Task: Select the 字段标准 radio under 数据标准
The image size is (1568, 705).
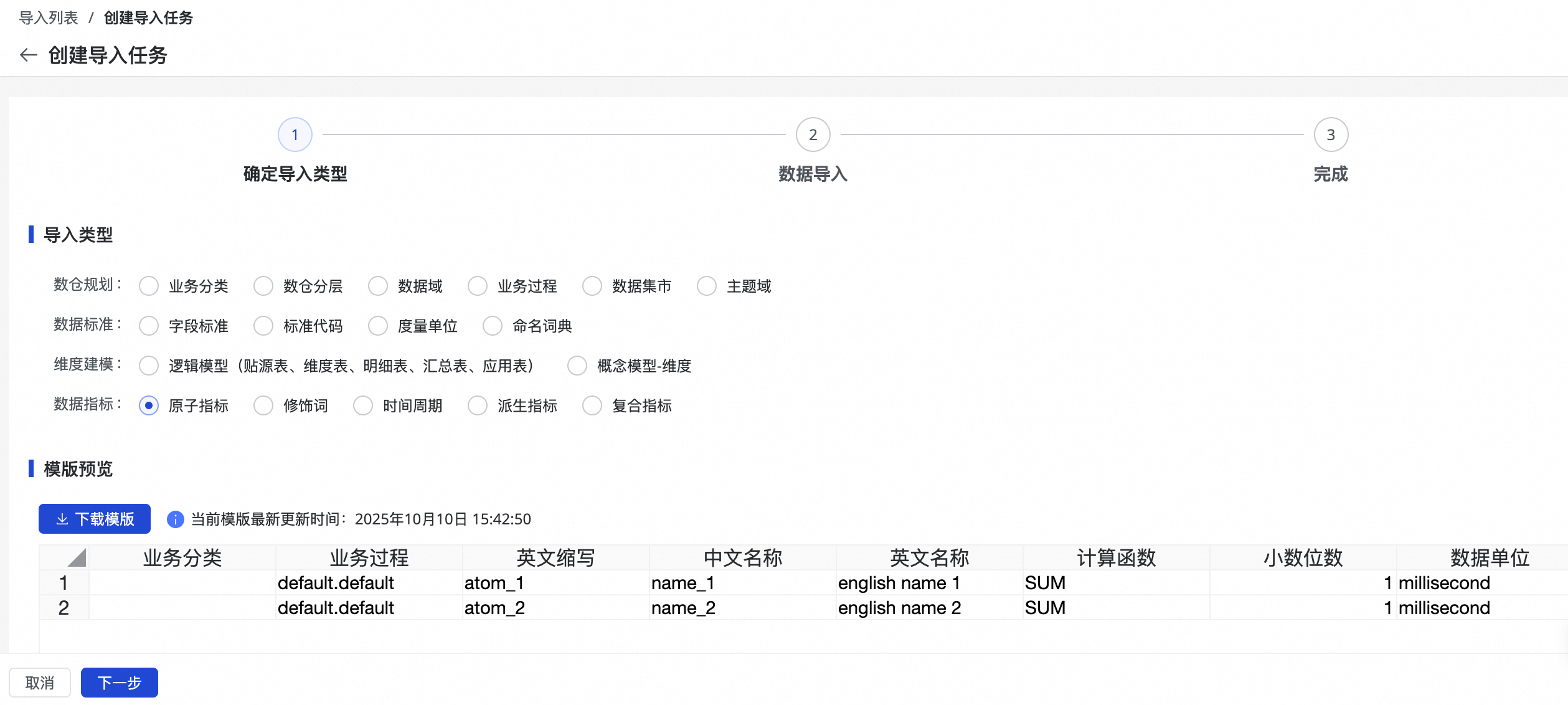Action: pos(149,326)
